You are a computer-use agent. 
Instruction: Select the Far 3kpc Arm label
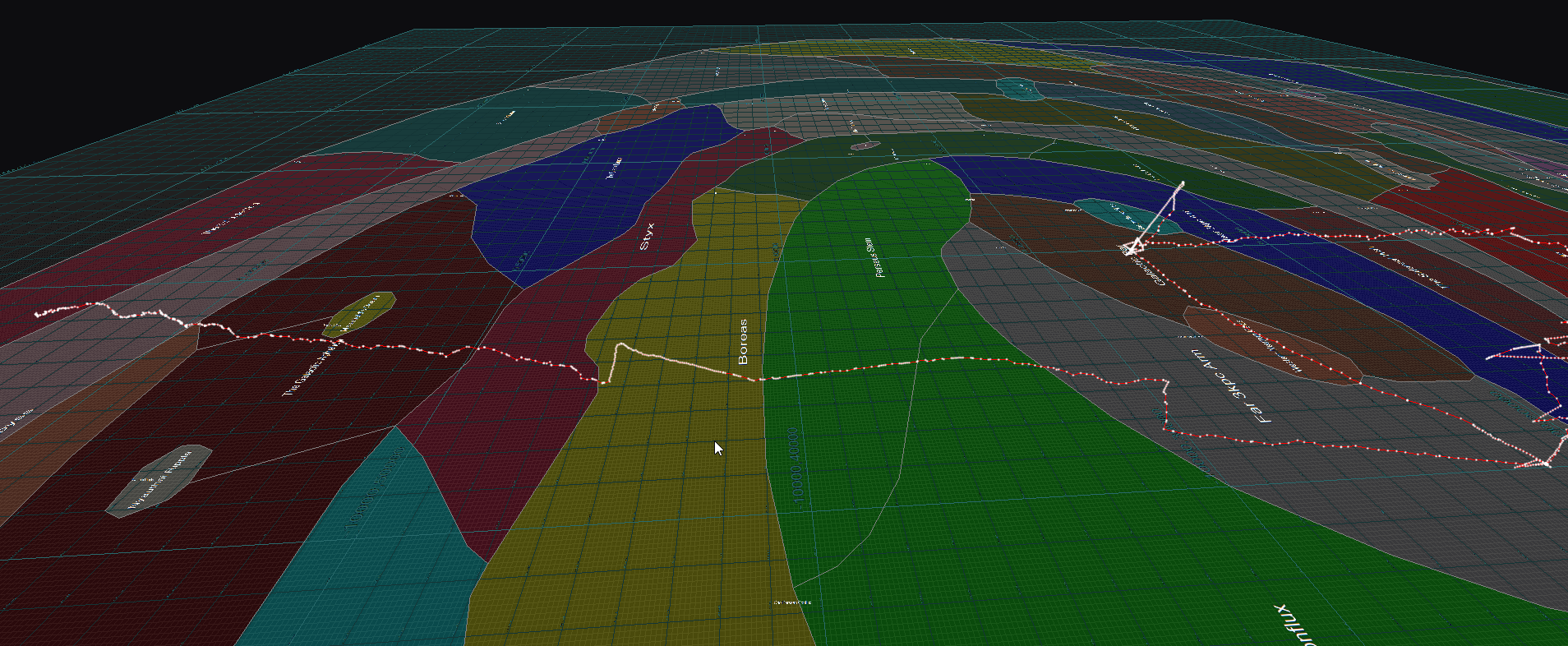pos(1230,385)
